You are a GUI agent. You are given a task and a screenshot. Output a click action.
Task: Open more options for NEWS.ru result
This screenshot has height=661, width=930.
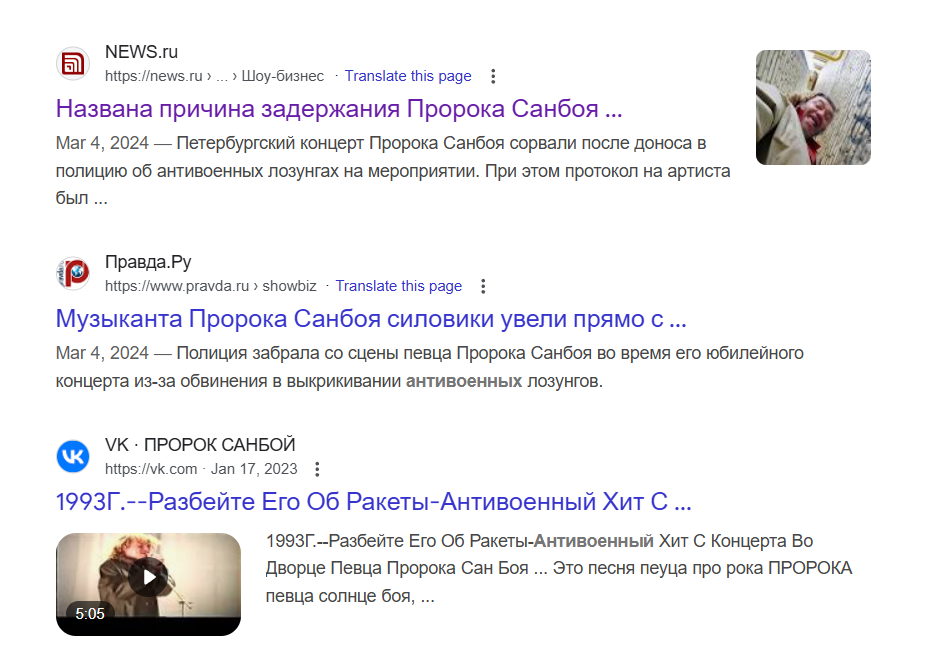pos(492,76)
